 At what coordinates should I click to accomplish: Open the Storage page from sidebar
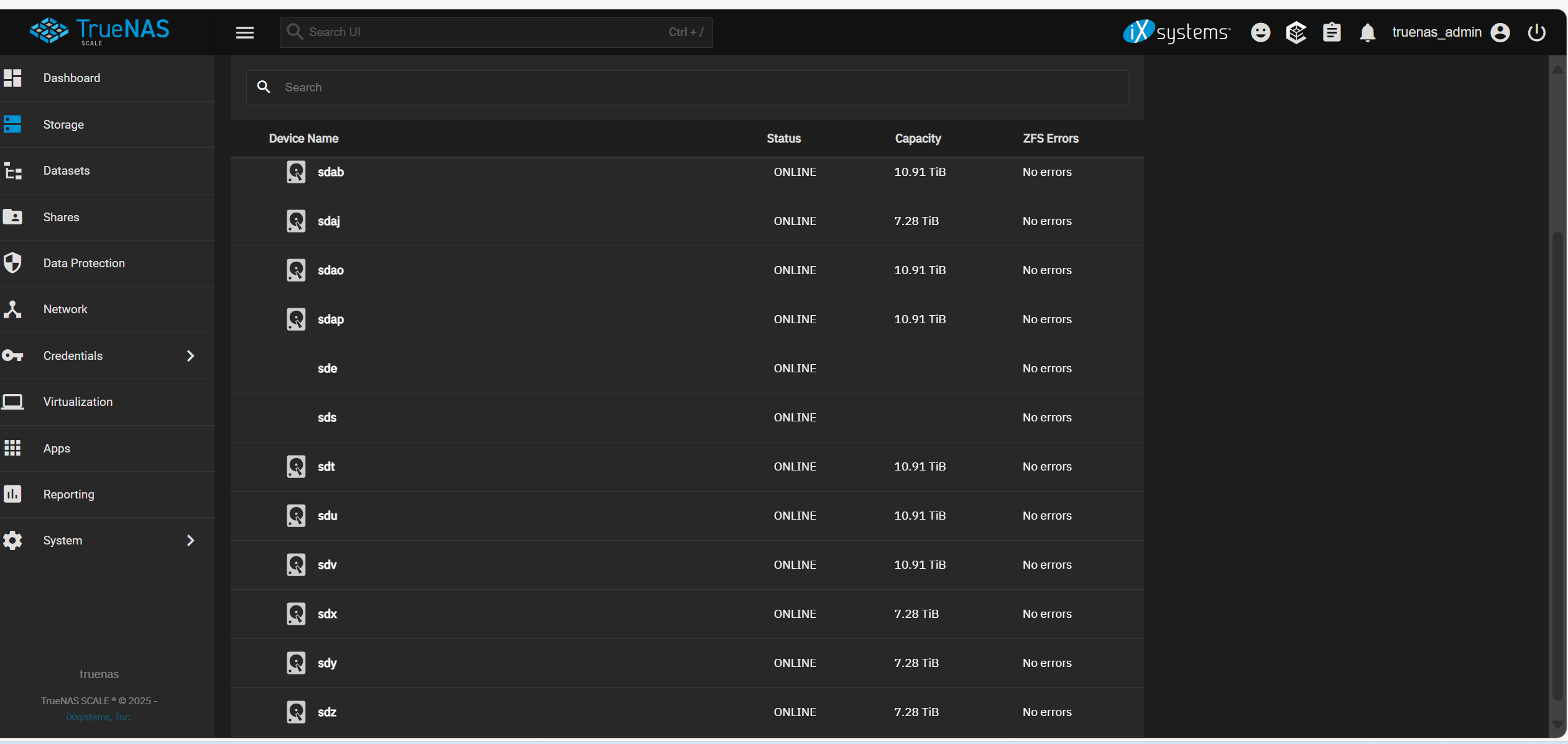pos(63,124)
